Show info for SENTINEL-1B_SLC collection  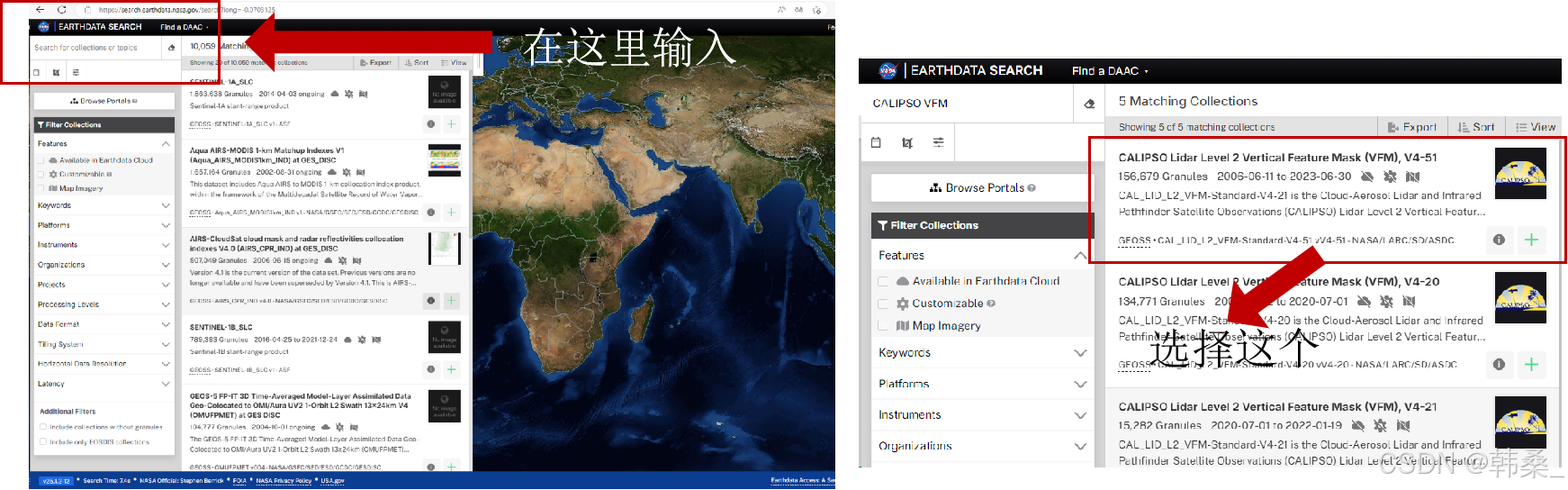click(431, 369)
